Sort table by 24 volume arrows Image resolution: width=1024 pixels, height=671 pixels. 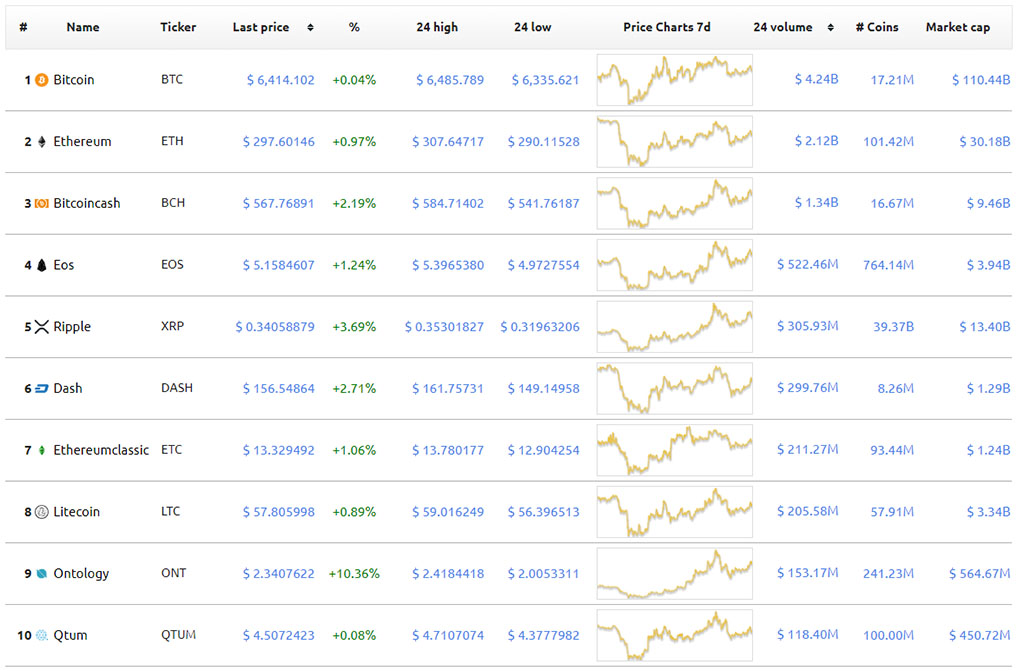click(x=831, y=27)
